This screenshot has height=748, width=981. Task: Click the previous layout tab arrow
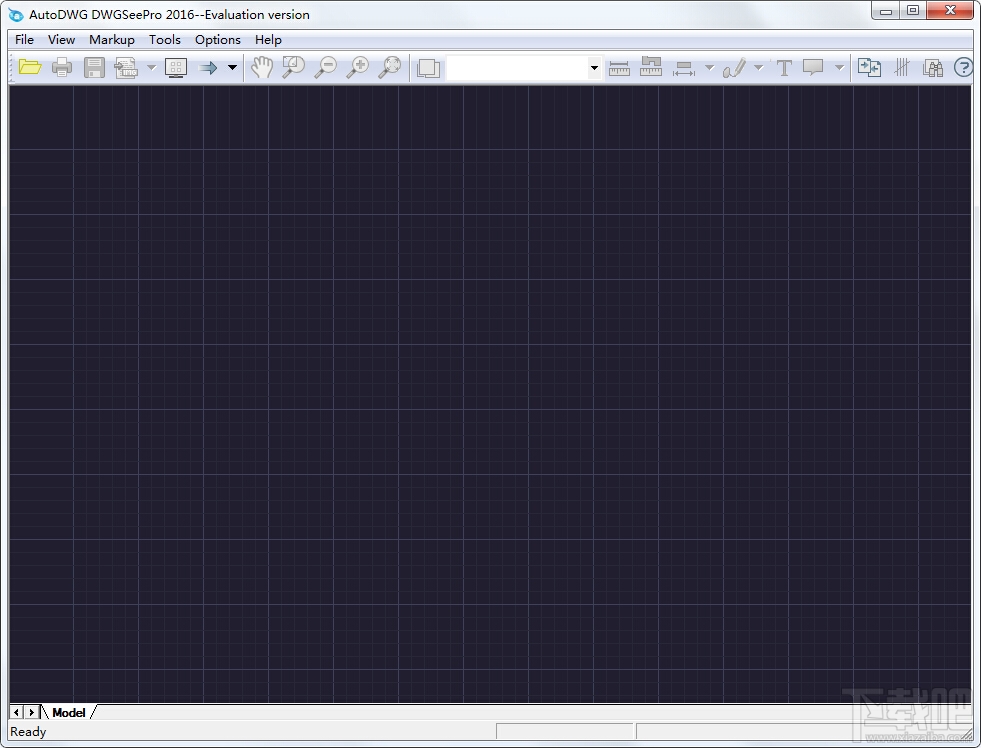coord(16,712)
